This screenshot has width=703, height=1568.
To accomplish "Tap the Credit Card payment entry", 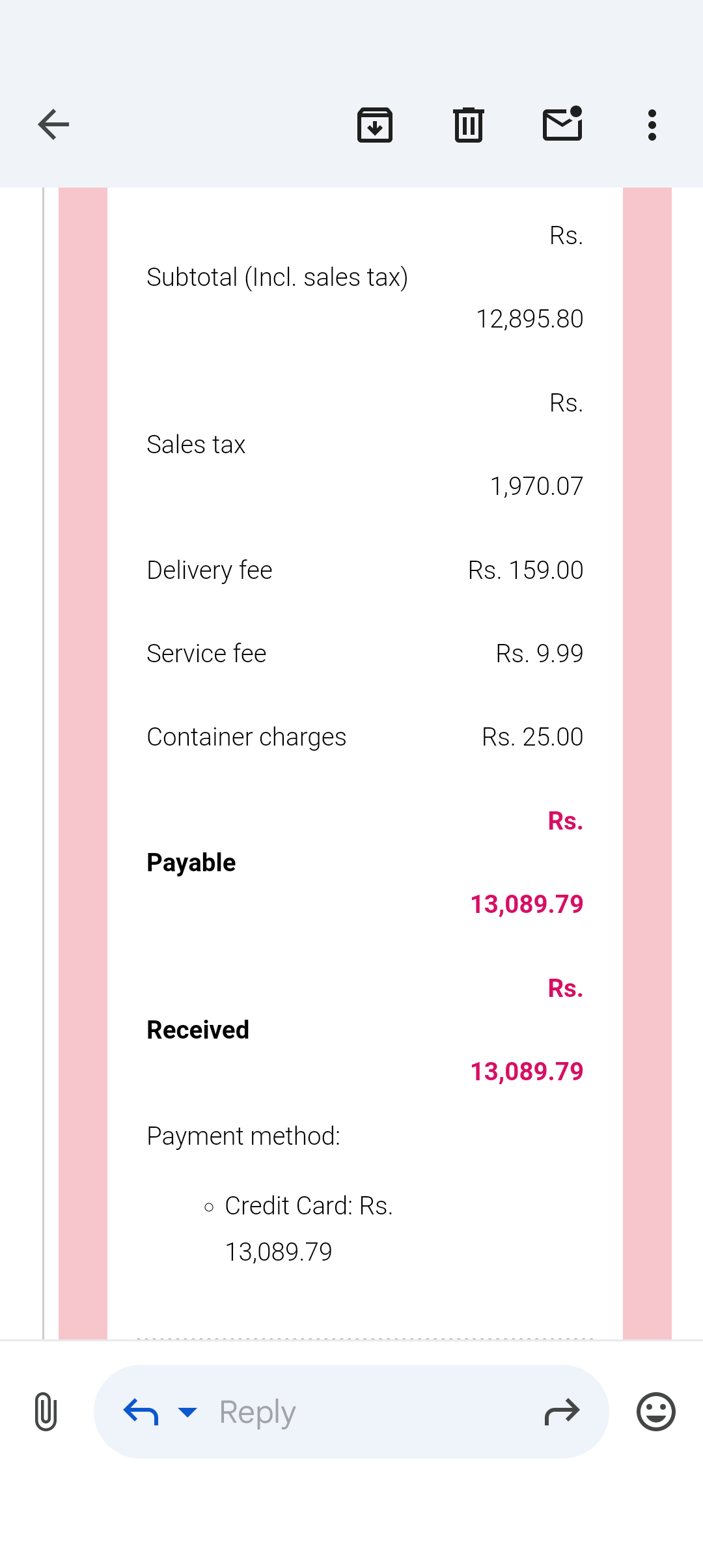I will pyautogui.click(x=309, y=1229).
